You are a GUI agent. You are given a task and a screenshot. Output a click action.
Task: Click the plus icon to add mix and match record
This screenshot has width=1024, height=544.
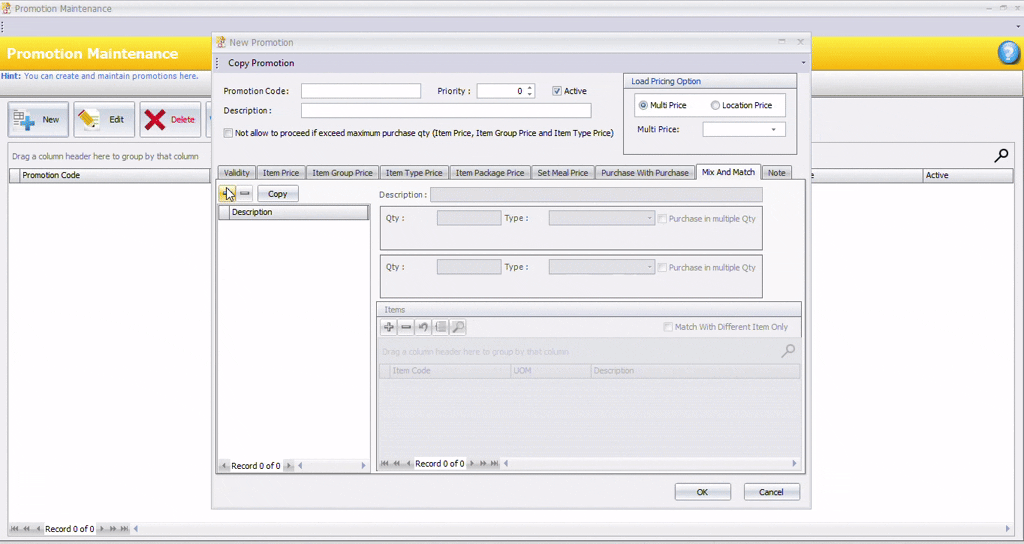click(227, 193)
